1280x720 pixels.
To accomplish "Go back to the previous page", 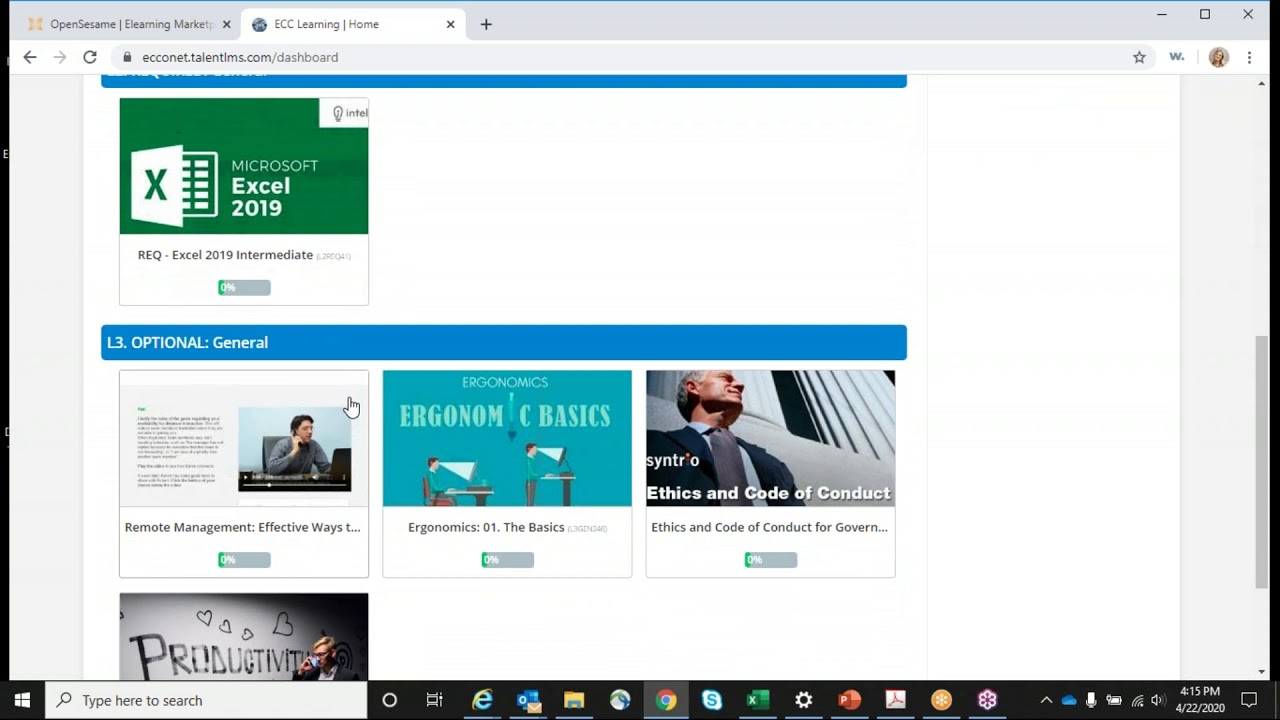I will click(x=30, y=57).
